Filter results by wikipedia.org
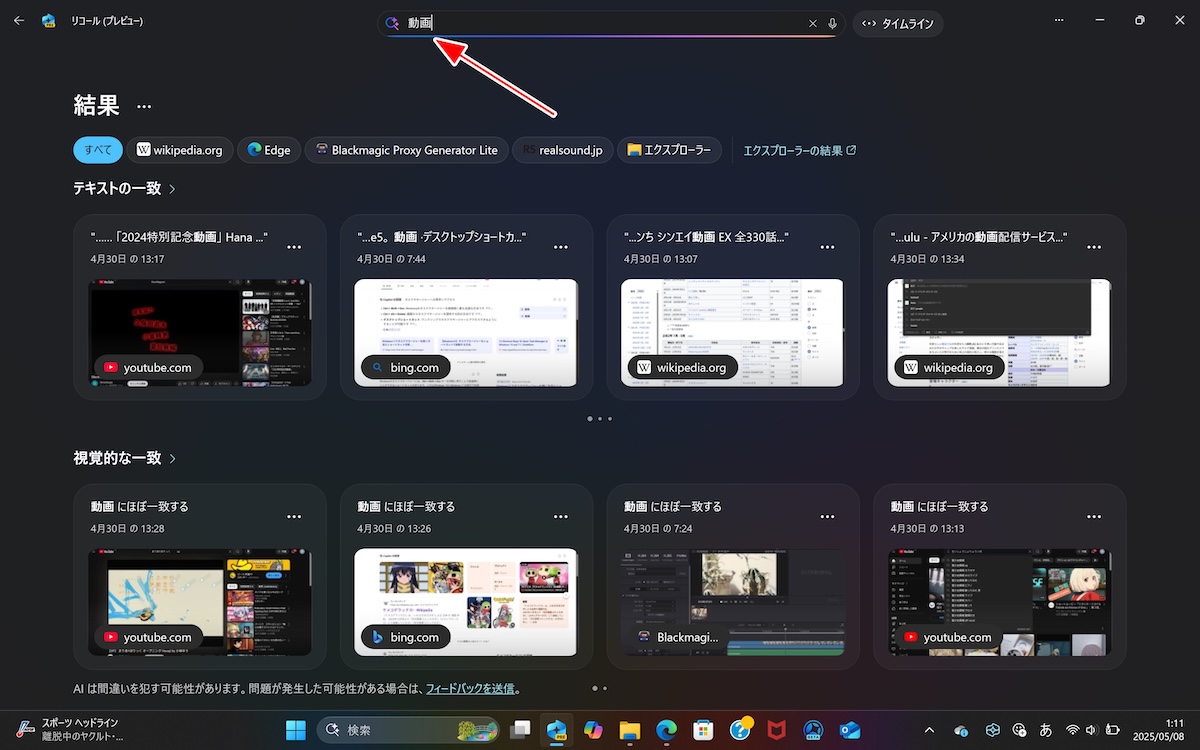Screen dimensions: 1200x750 pyautogui.click(x=180, y=150)
